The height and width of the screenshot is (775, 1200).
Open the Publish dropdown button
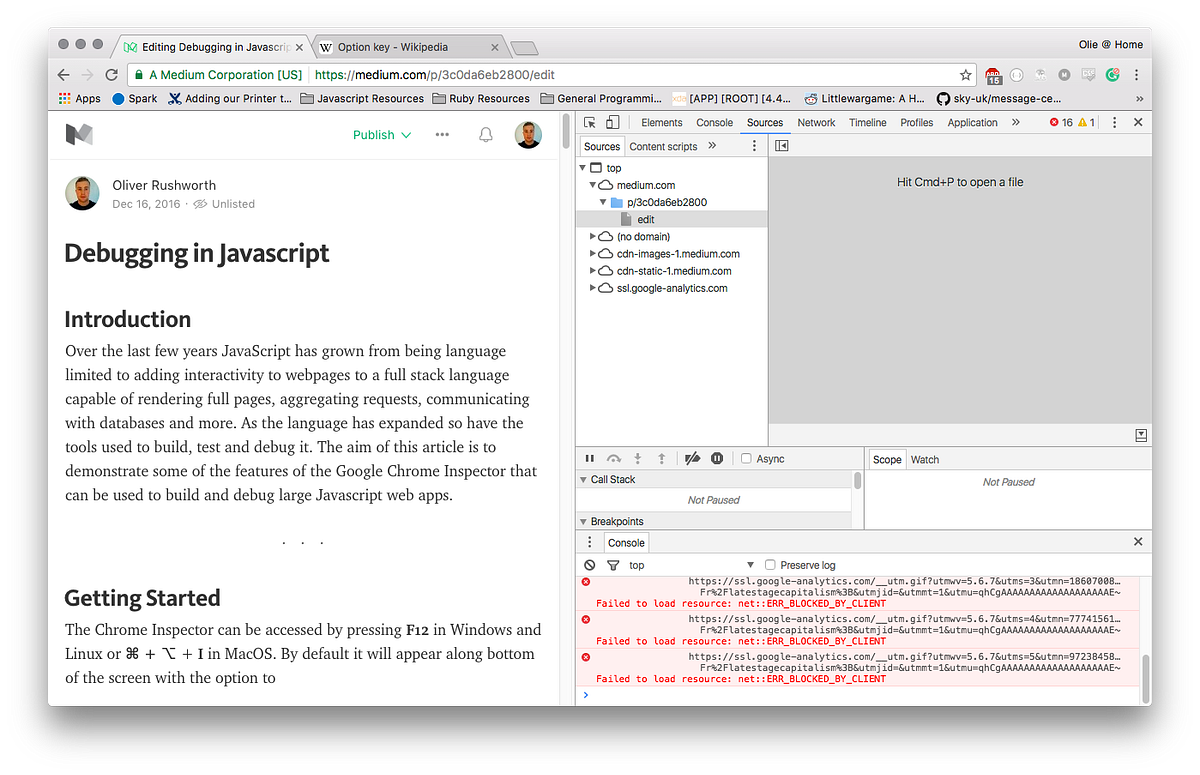coord(381,133)
